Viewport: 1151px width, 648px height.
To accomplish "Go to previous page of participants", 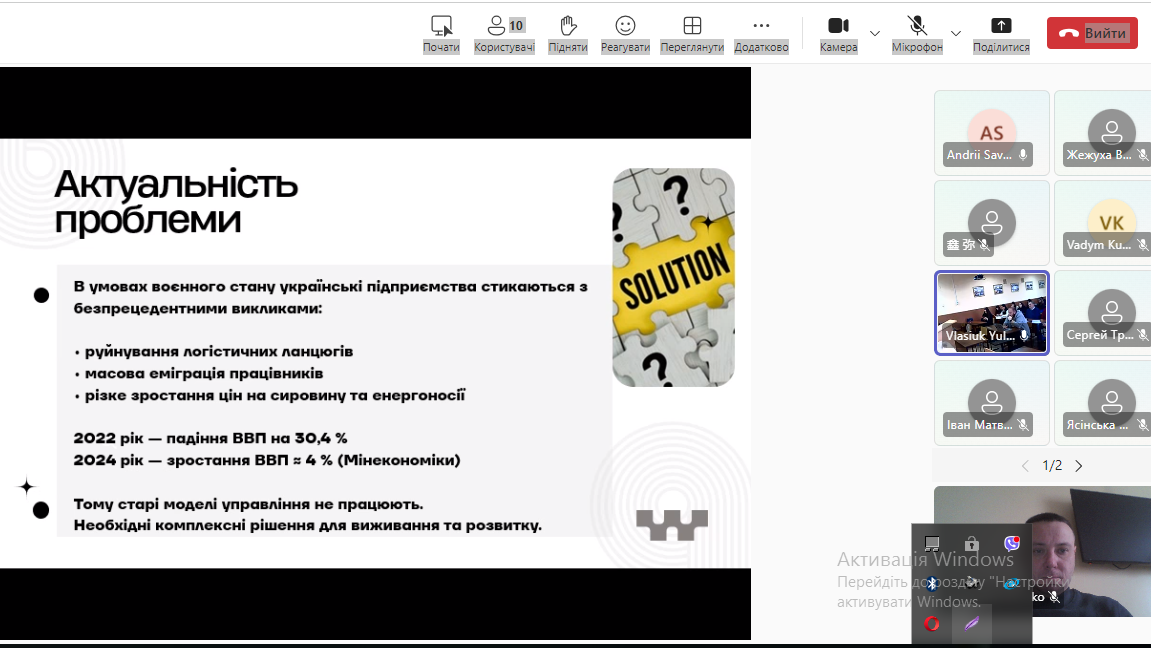I will click(x=1025, y=466).
